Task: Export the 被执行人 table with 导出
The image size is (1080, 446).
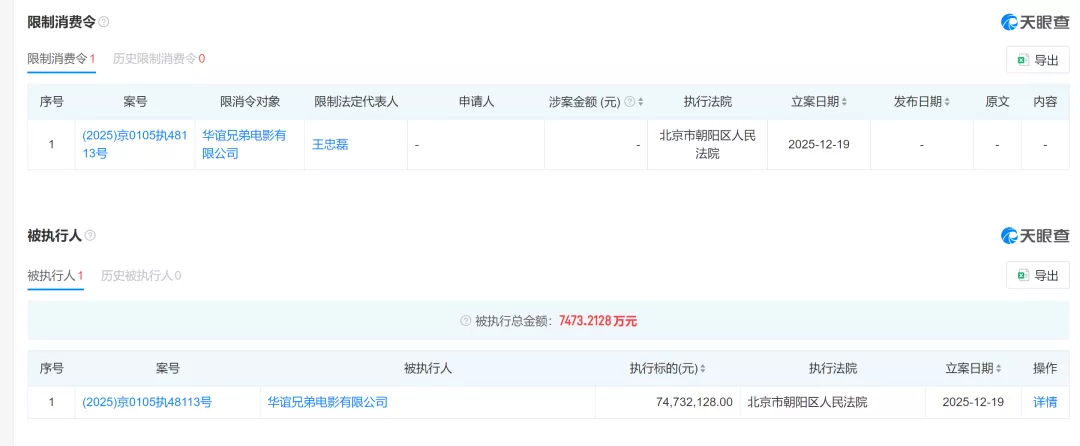Action: (x=1037, y=275)
